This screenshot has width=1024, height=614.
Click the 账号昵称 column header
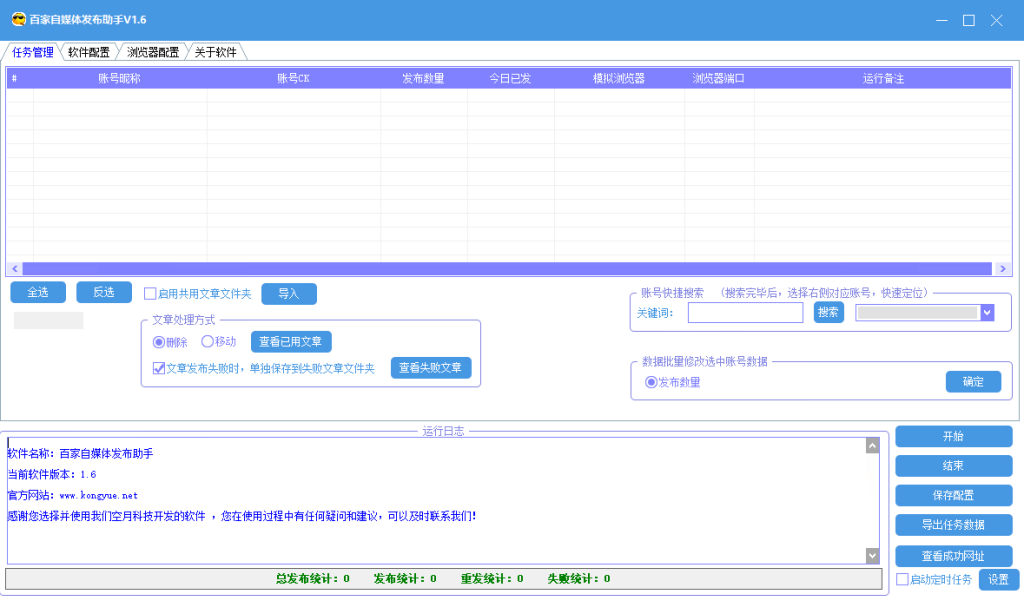point(120,78)
